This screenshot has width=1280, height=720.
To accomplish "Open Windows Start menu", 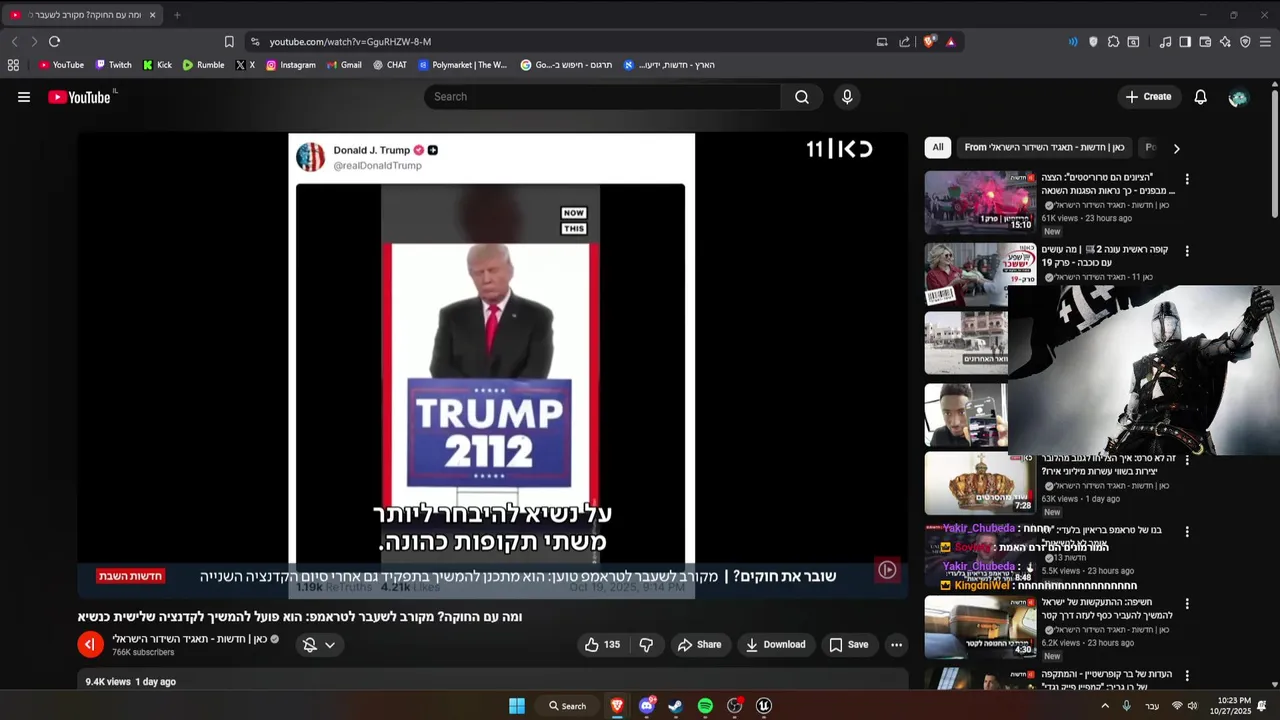I will click(x=517, y=706).
